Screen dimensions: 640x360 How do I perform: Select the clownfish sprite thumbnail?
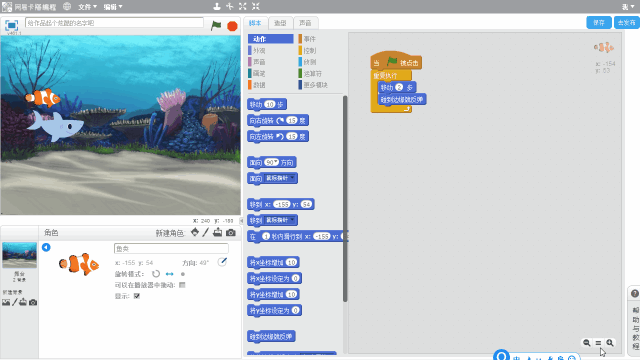click(79, 264)
